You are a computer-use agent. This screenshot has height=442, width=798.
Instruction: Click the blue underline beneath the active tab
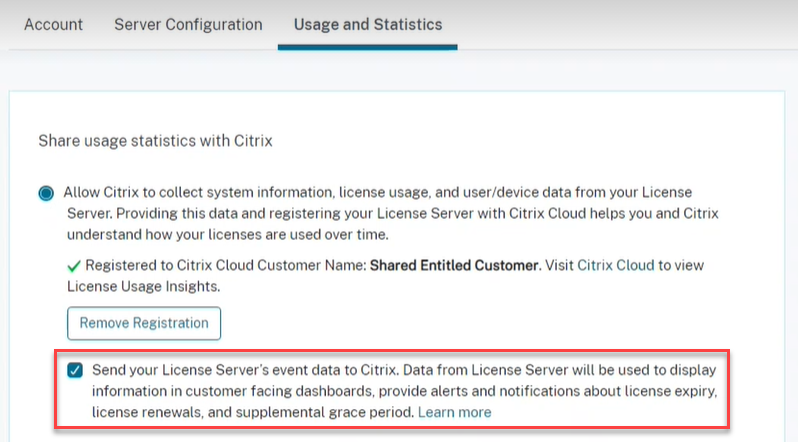[x=367, y=46]
